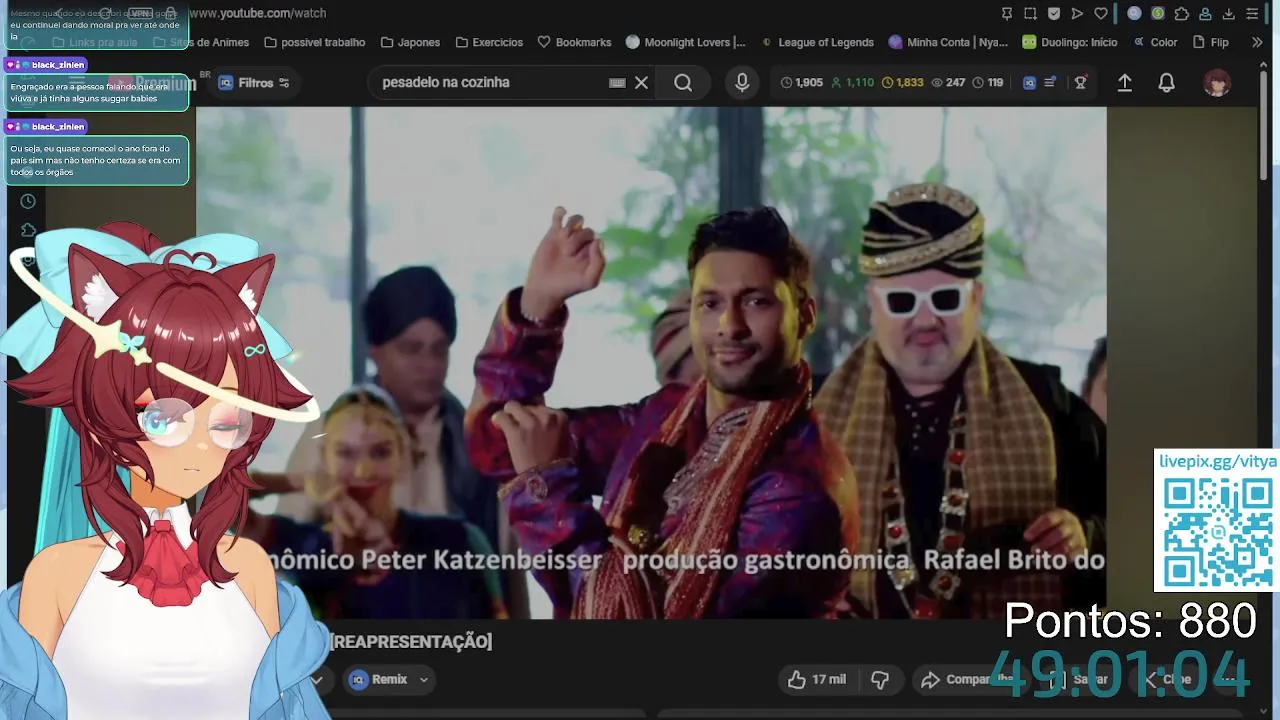
Task: Click the youtube.com/watch address bar
Action: (x=257, y=13)
